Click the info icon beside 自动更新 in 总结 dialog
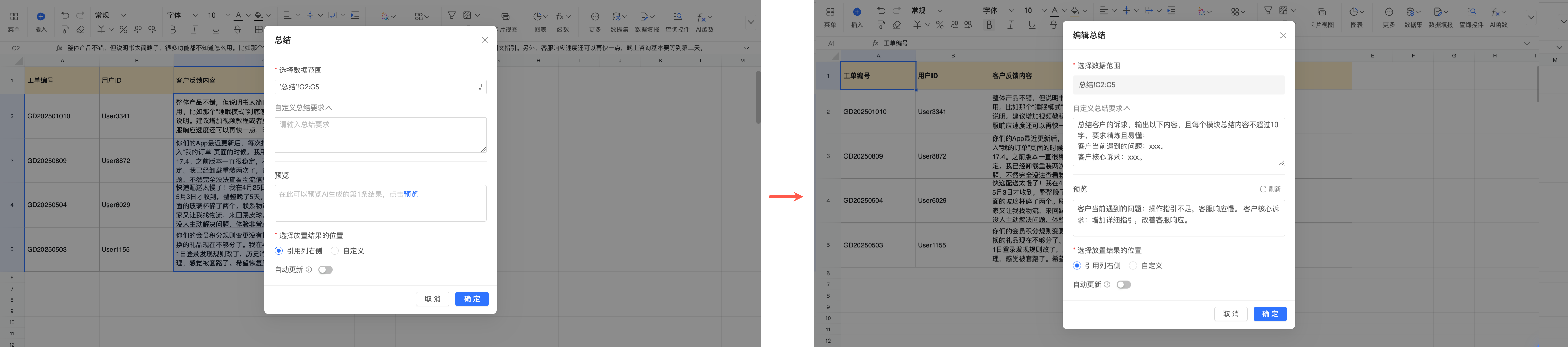This screenshot has height=347, width=1568. 309,269
